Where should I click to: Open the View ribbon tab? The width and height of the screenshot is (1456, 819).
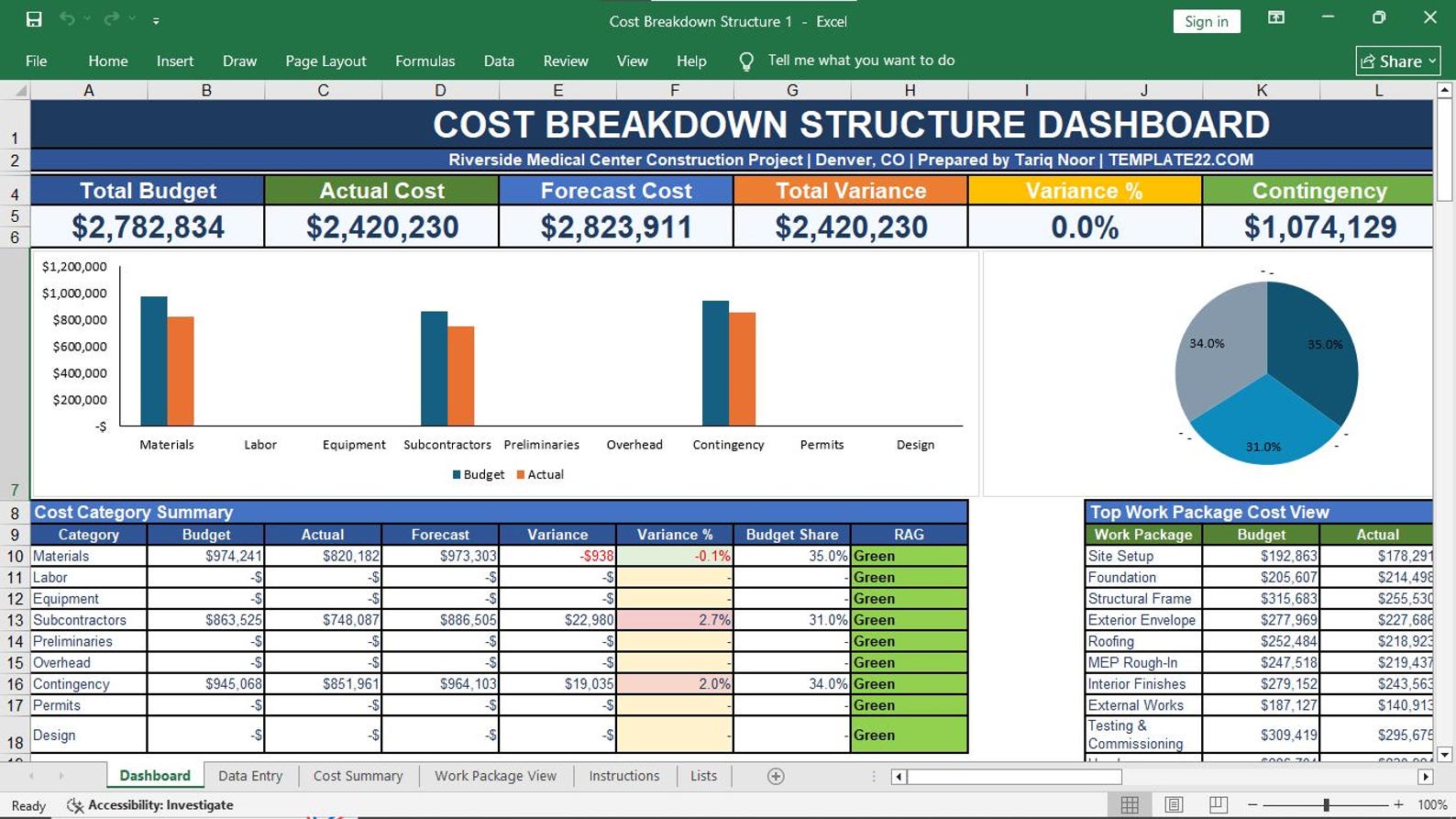click(632, 61)
